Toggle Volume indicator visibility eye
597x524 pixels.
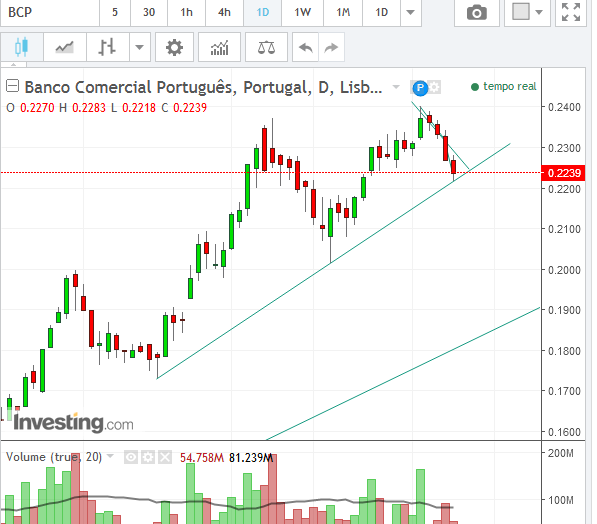[131, 457]
